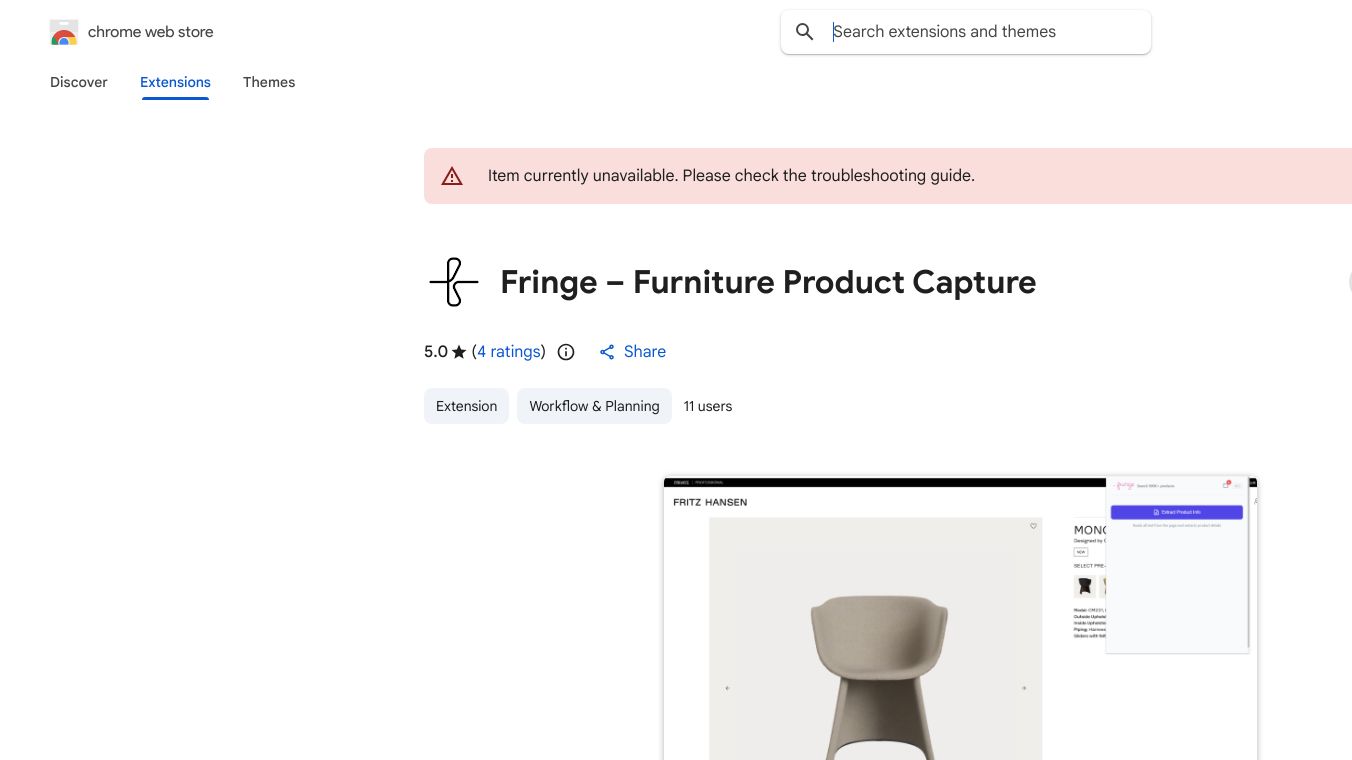Viewport: 1352px width, 760px height.
Task: Switch to the Discover tab
Action: (x=79, y=82)
